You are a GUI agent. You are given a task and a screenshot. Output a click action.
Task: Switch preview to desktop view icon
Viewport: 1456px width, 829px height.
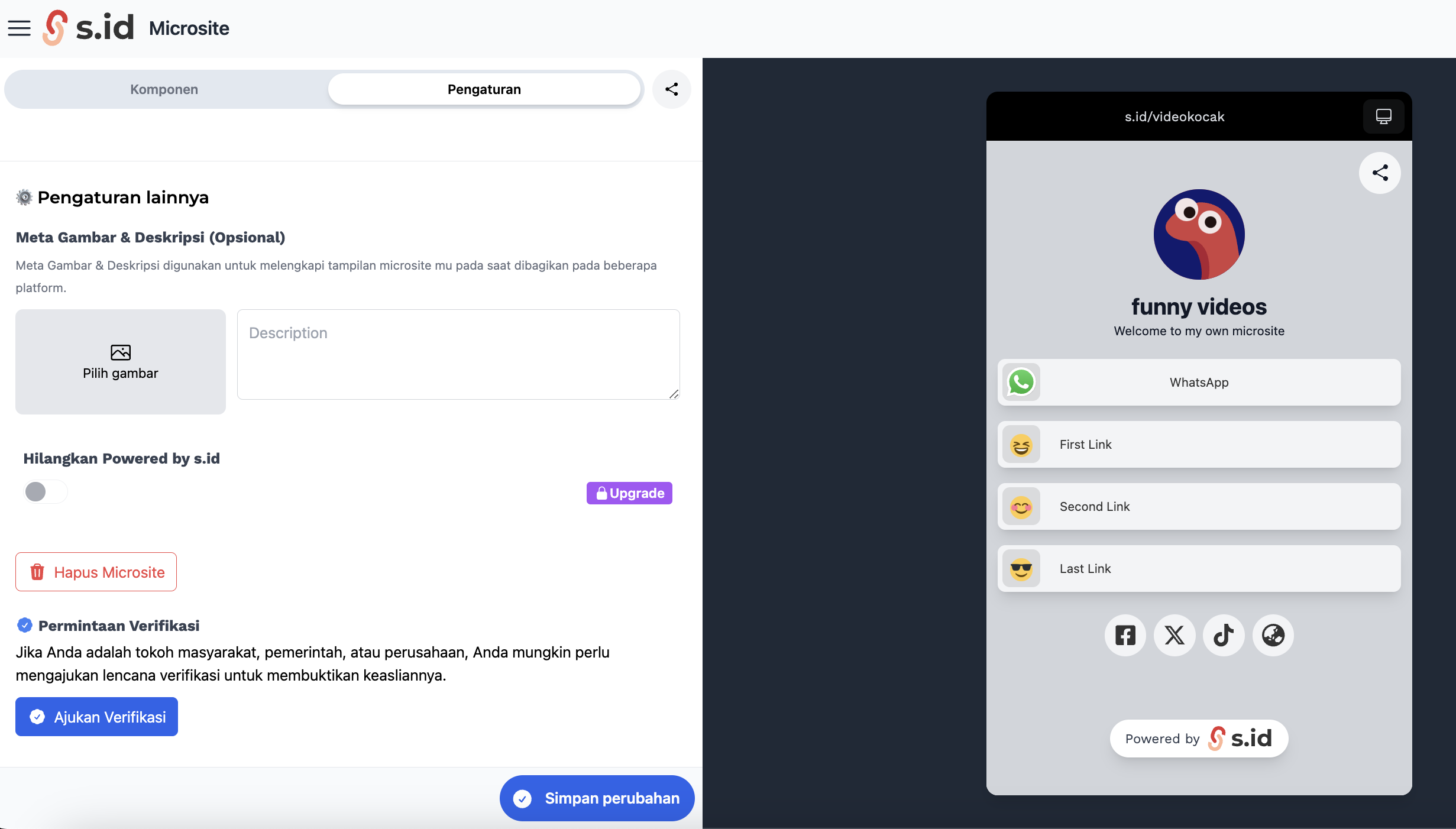[x=1383, y=116]
